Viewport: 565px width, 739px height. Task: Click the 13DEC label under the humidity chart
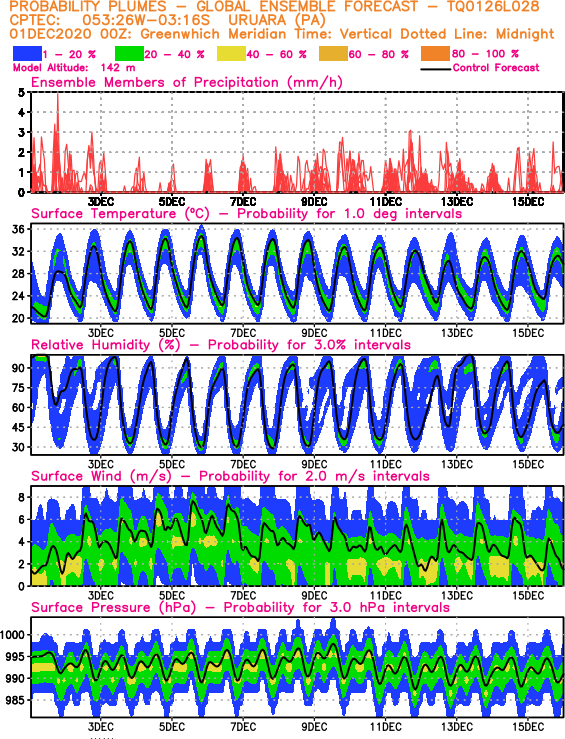pos(457,464)
